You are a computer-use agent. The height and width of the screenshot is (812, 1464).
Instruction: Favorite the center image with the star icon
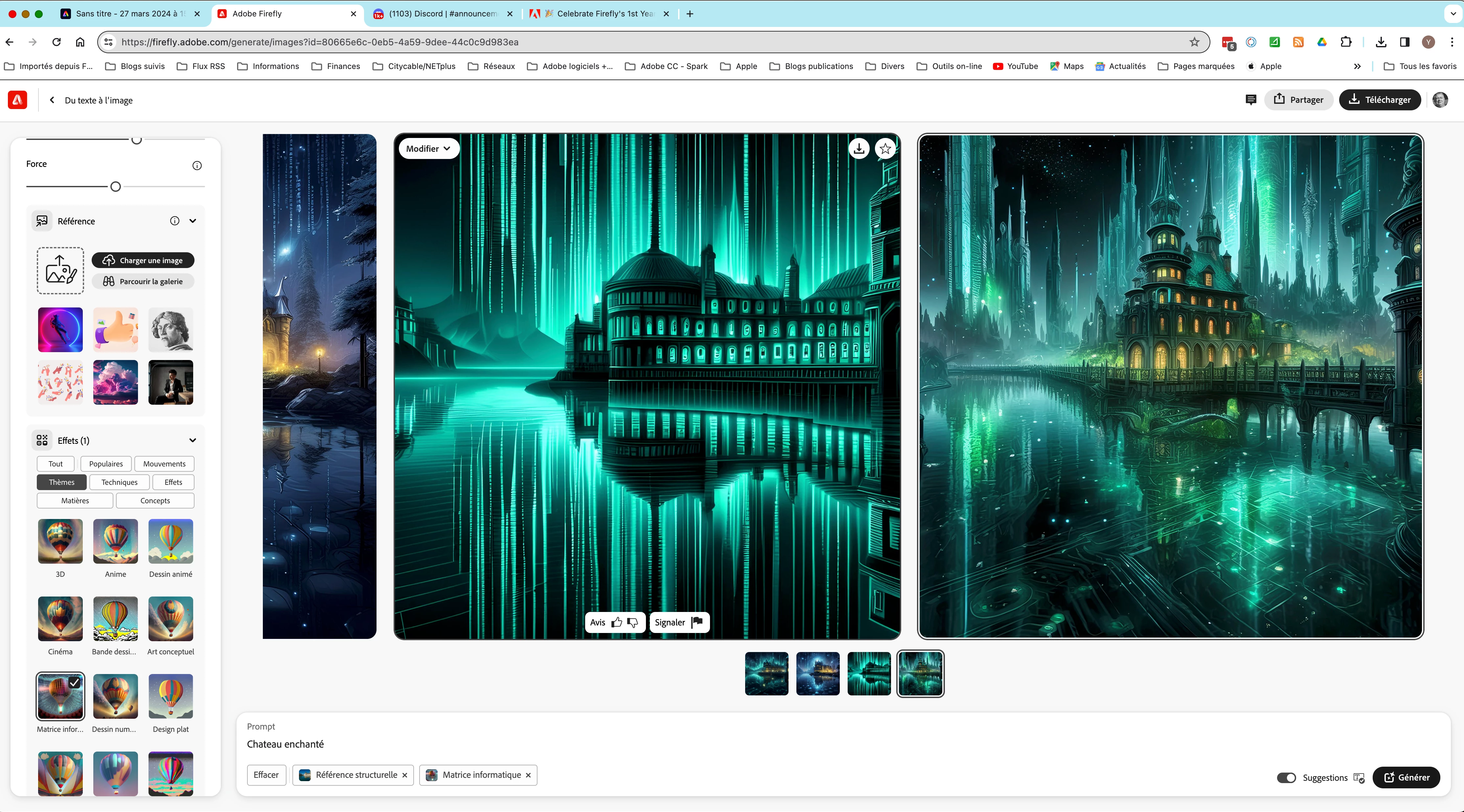(885, 149)
